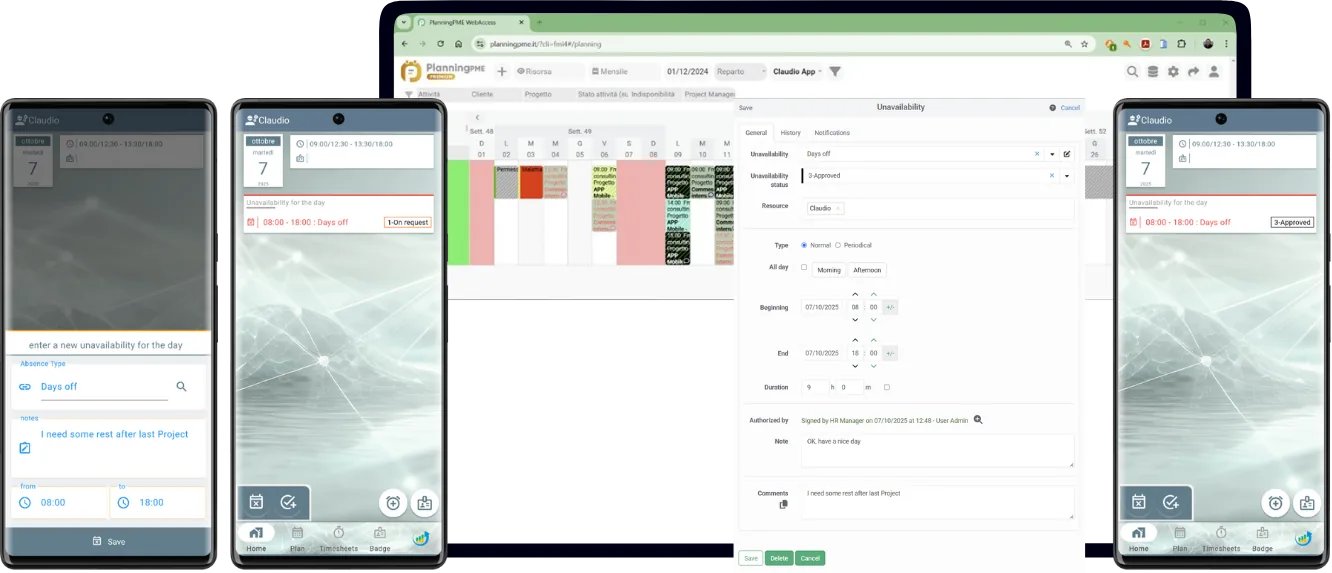Screen dimensions: 1332x573
Task: Clear the Days off unavailability value with X
Action: [x=1037, y=154]
